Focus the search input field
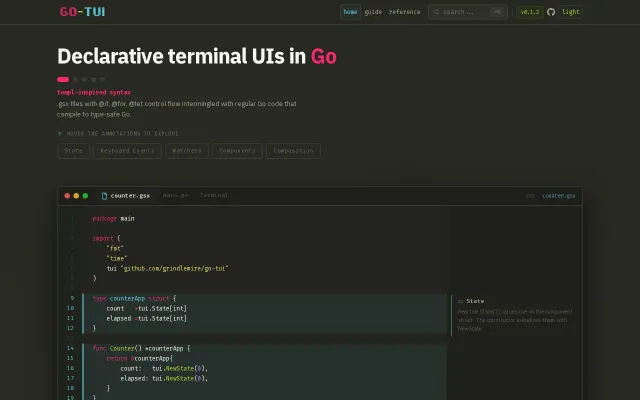 point(468,12)
